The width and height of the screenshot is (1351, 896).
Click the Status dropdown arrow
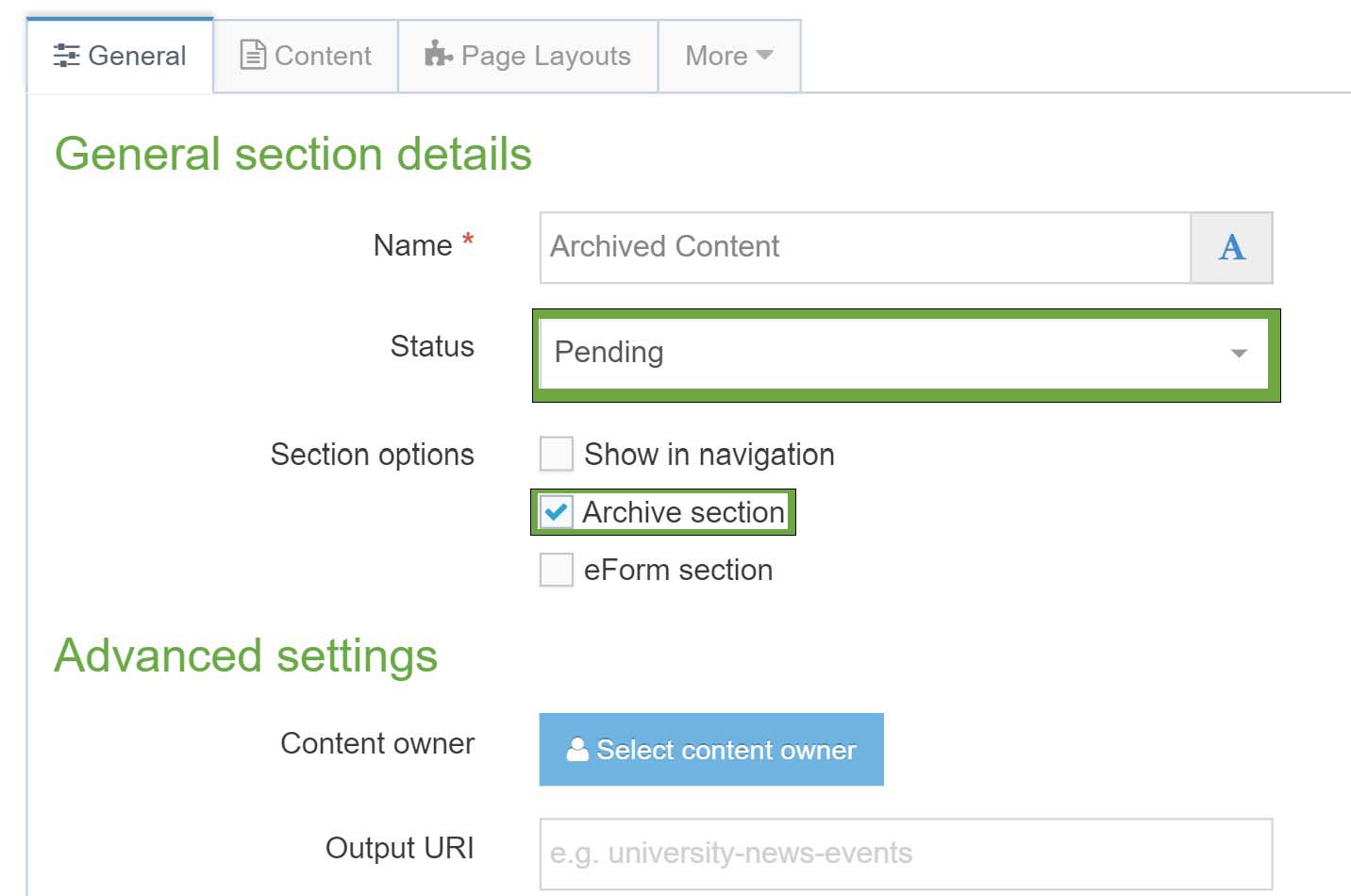point(1239,354)
